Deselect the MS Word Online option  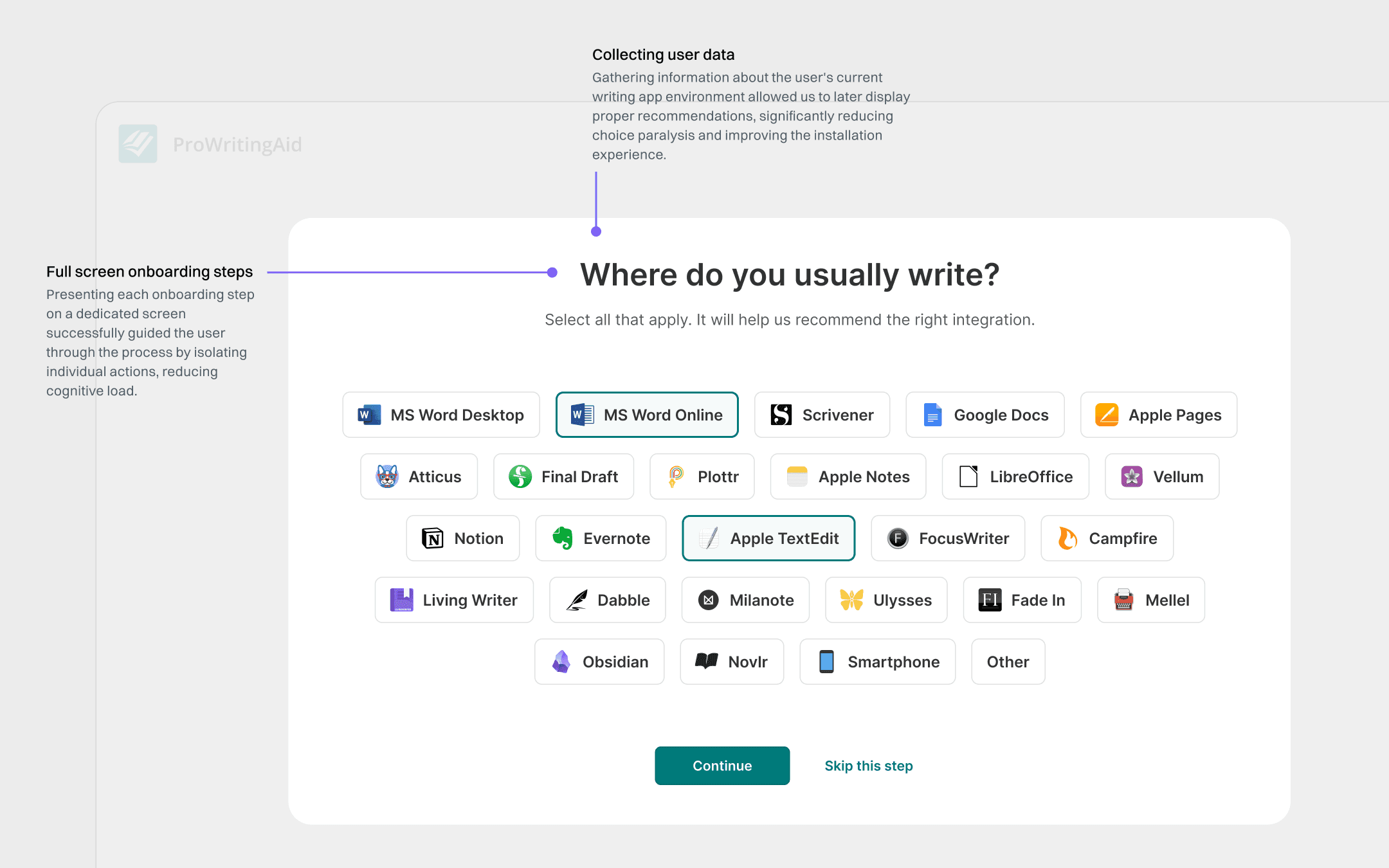click(x=647, y=415)
